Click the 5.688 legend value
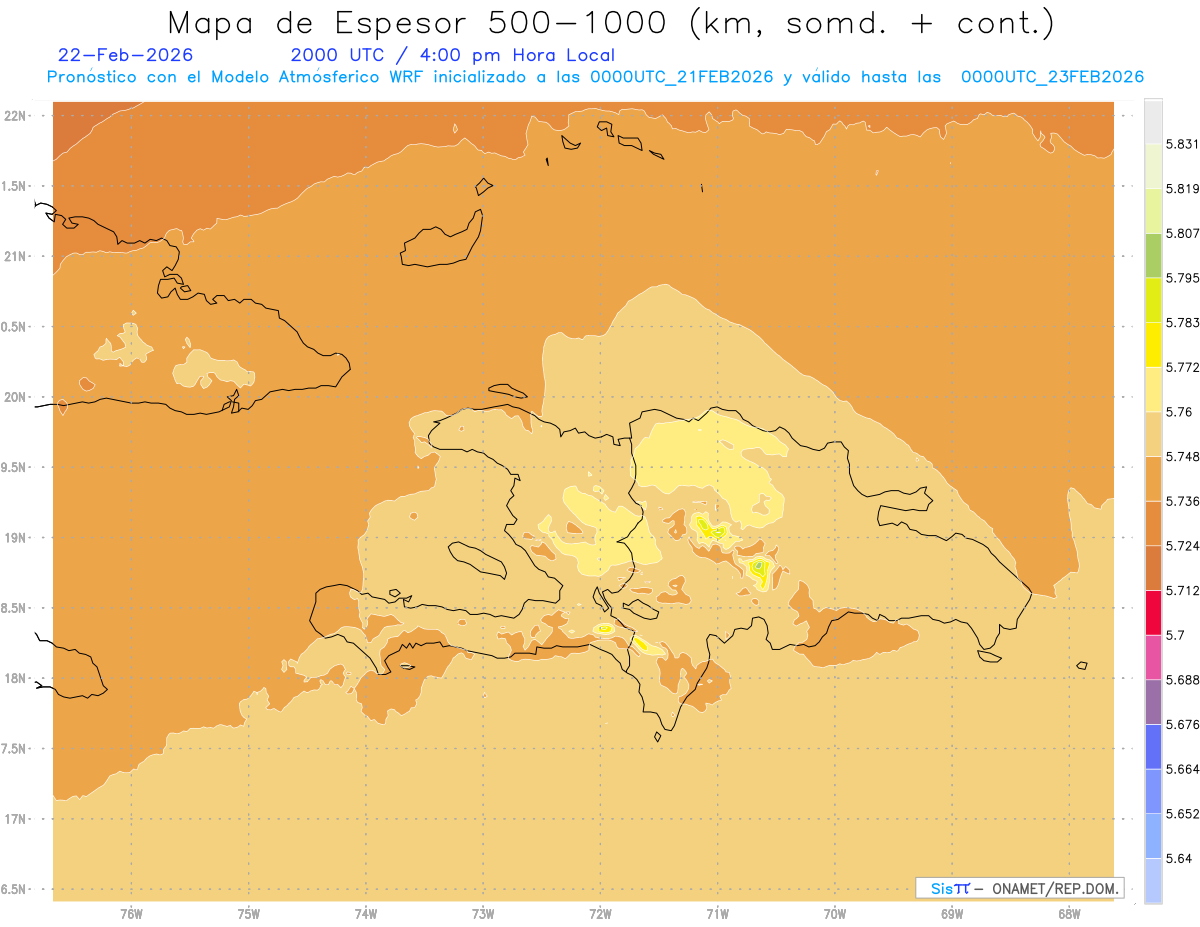The height and width of the screenshot is (927, 1200). (x=1182, y=680)
